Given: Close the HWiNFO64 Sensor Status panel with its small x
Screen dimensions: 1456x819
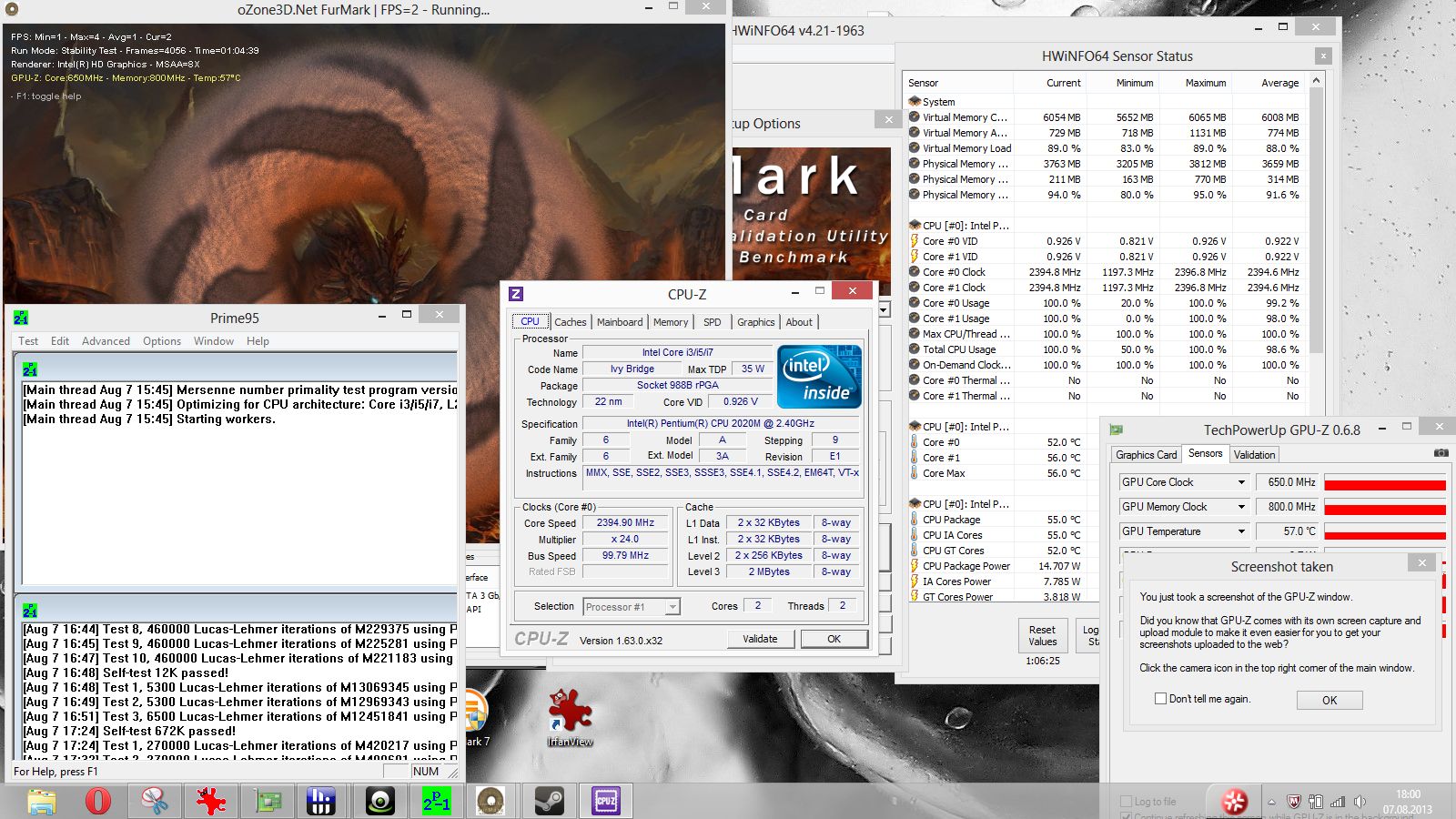Looking at the screenshot, I should (x=1323, y=56).
